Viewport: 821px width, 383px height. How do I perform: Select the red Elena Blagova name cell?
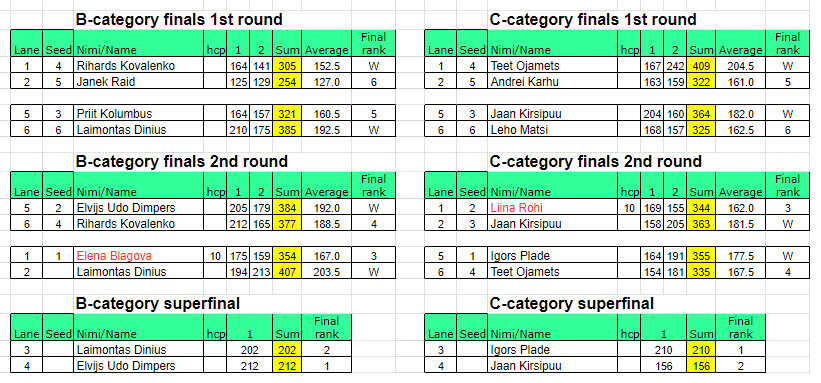tap(139, 256)
